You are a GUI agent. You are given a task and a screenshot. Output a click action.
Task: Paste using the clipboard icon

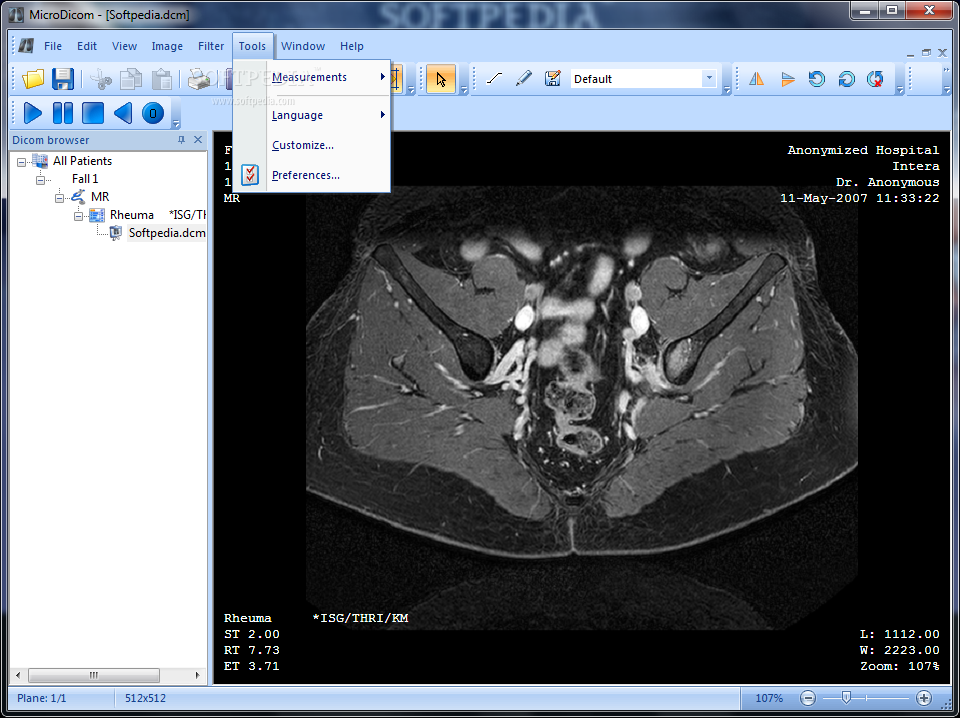click(x=162, y=79)
